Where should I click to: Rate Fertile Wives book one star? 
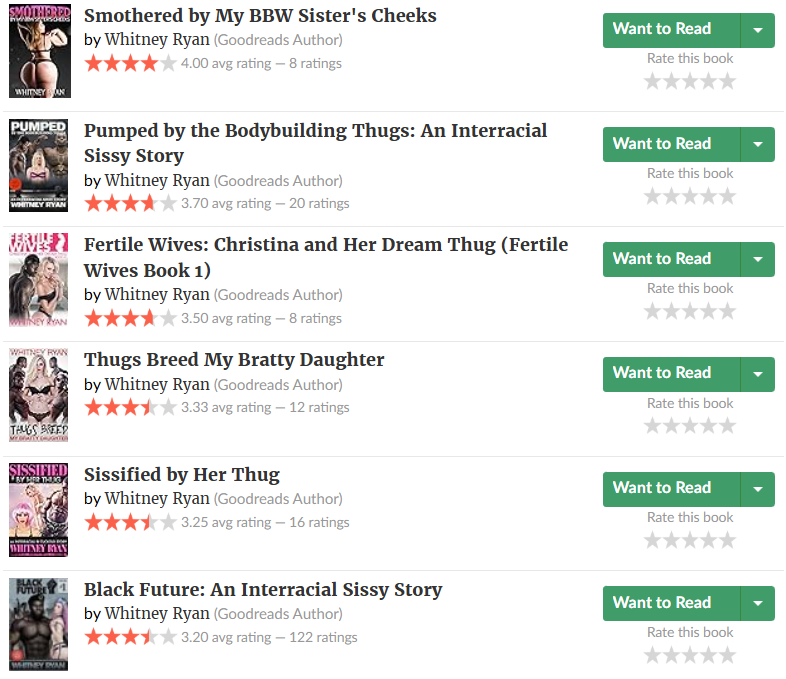coord(653,311)
